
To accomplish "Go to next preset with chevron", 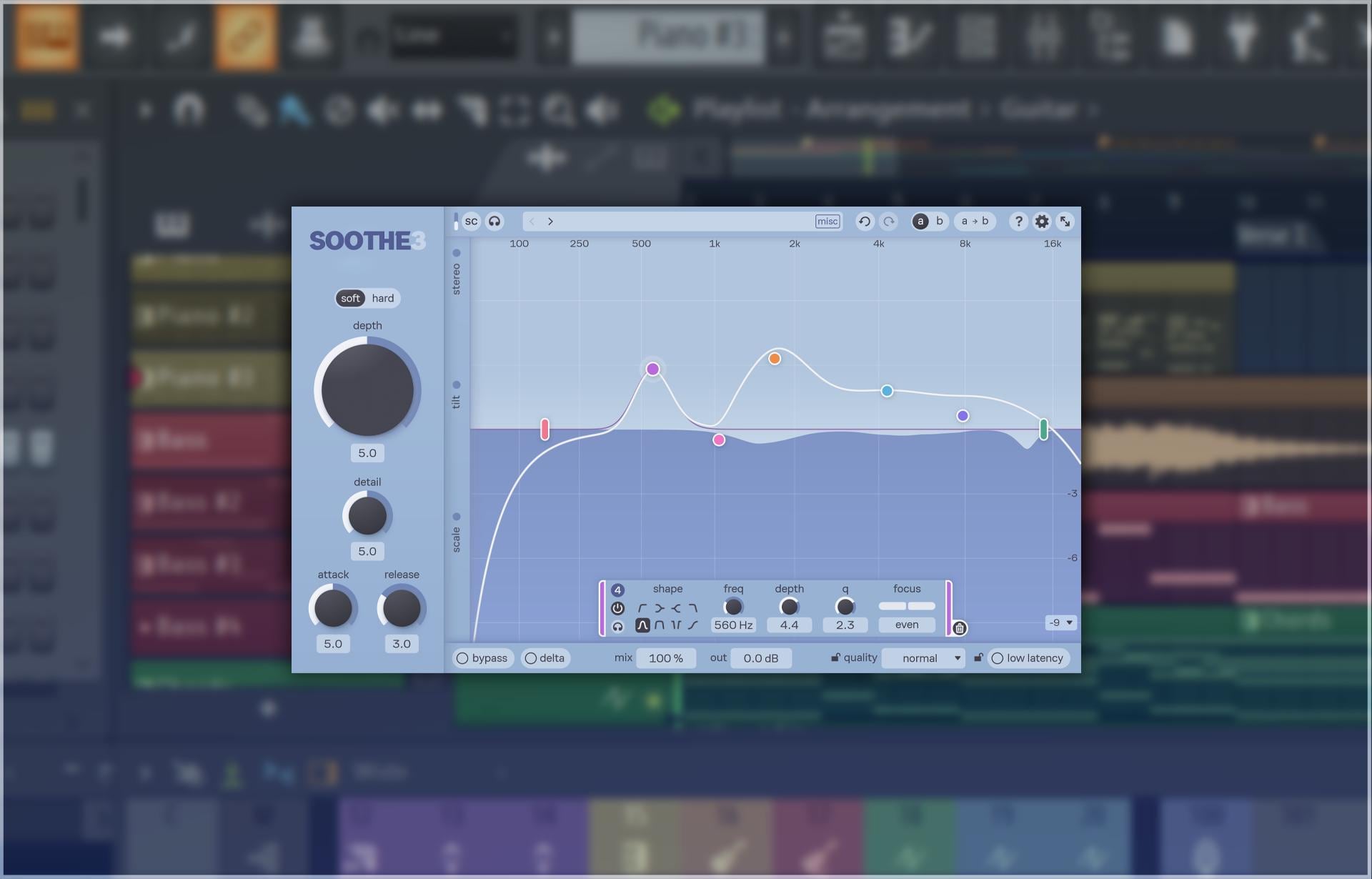I will point(550,222).
